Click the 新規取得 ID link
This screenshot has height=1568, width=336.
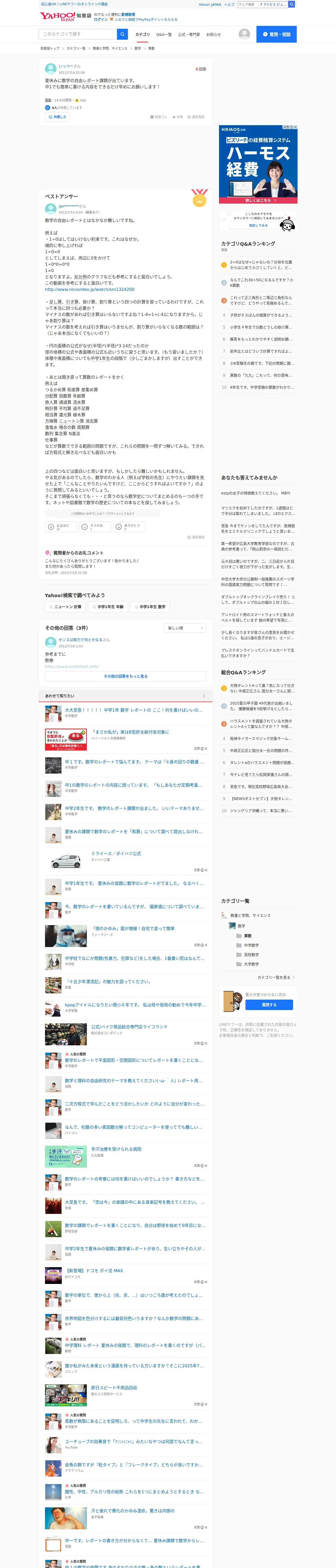(x=128, y=14)
